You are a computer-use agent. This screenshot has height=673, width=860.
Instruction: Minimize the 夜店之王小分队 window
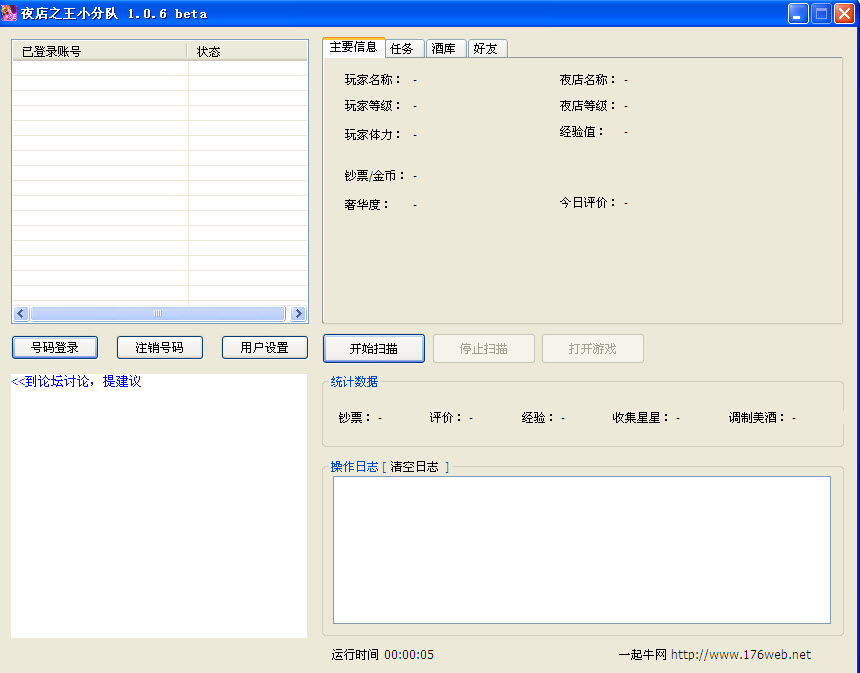tap(798, 14)
